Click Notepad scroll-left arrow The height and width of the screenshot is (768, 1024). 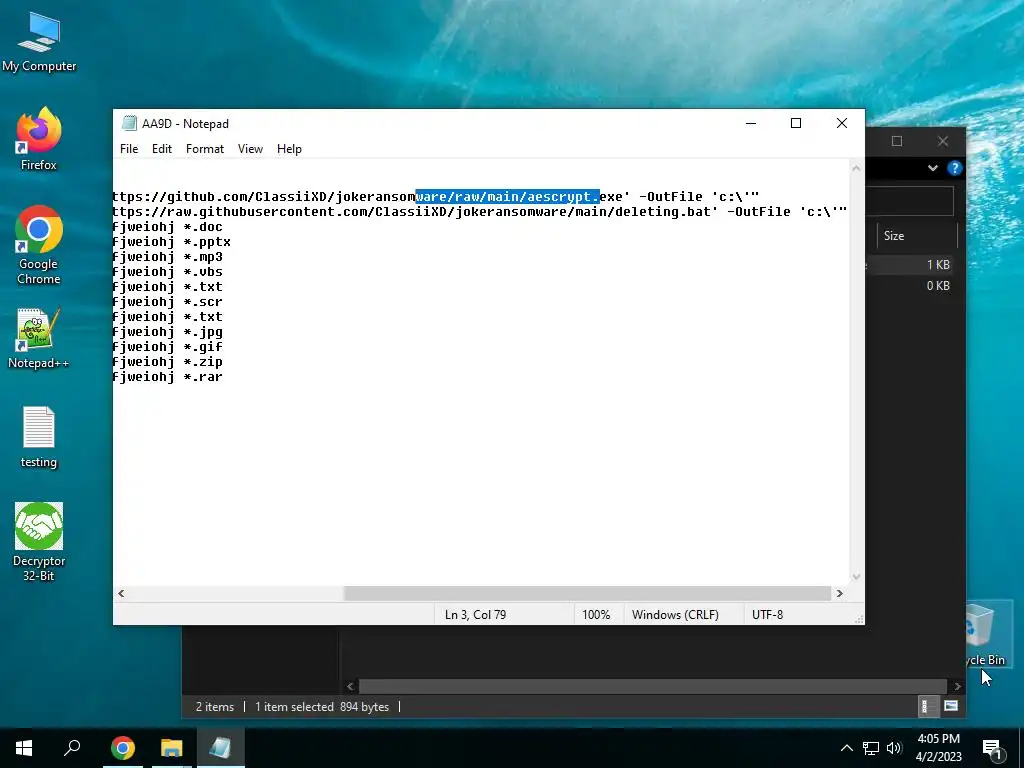(x=121, y=594)
